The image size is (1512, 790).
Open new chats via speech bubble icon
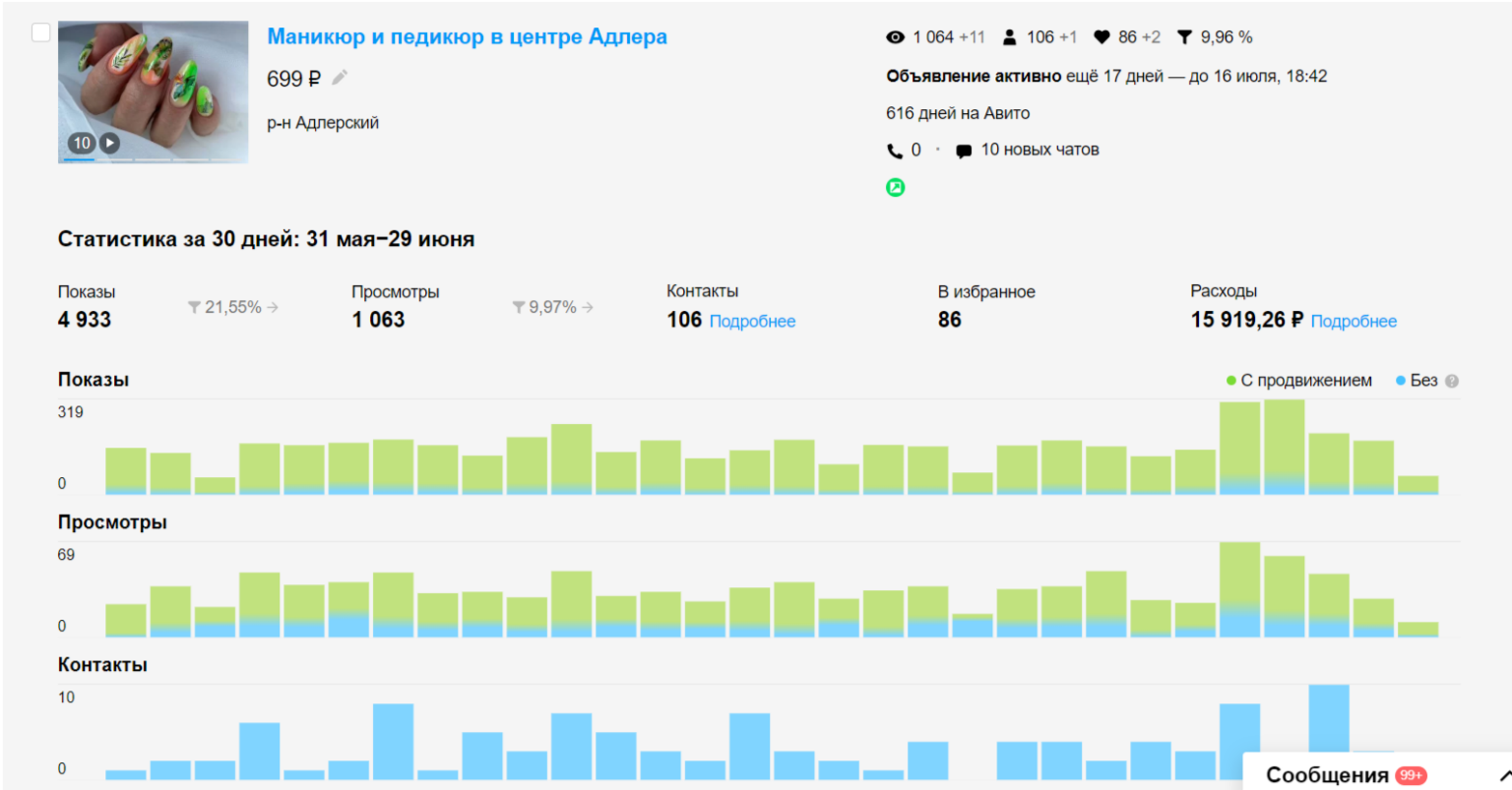click(964, 151)
